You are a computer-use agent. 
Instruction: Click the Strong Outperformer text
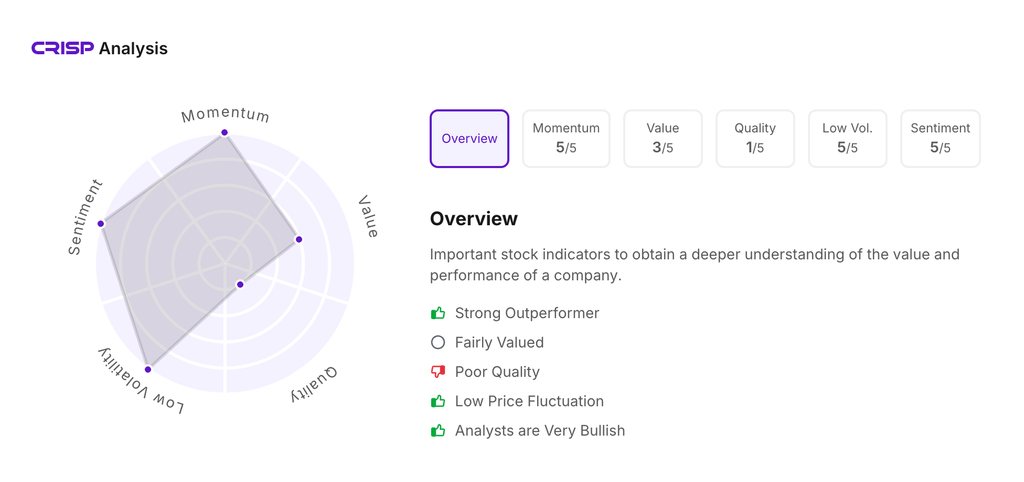tap(527, 313)
